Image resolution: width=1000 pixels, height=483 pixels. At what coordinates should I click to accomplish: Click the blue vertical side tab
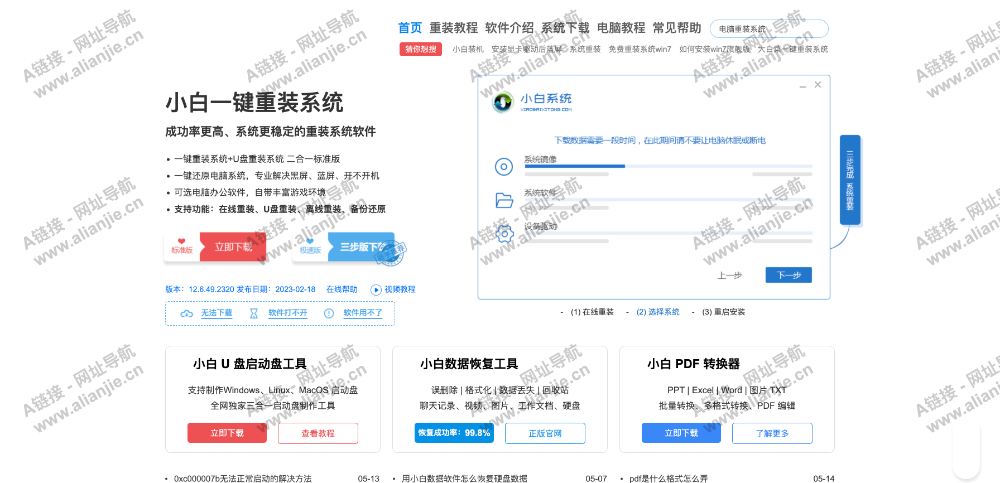(x=850, y=180)
